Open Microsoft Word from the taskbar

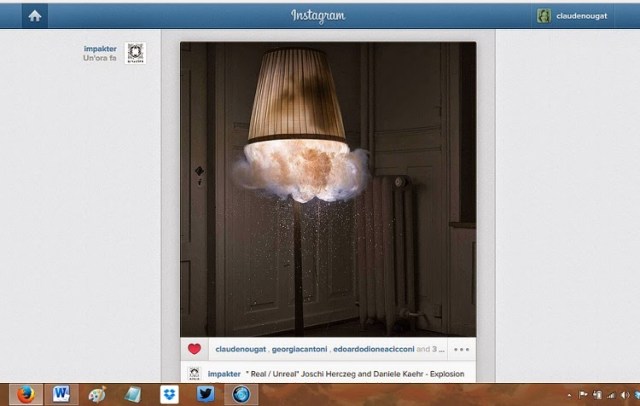60,394
